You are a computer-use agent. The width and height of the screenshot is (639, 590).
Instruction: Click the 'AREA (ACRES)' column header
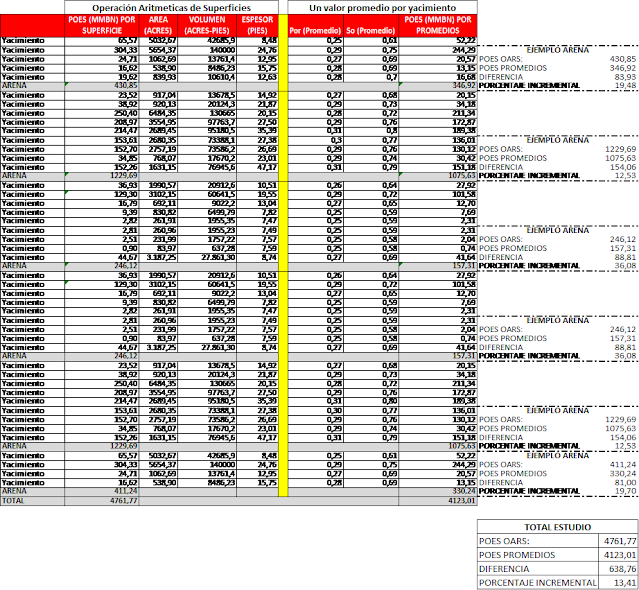[x=158, y=25]
